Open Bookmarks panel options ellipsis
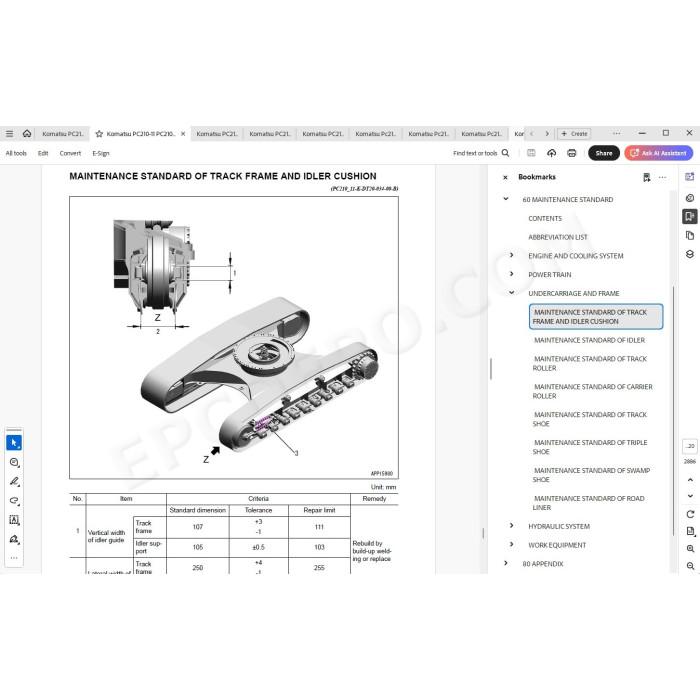700x700 pixels. [662, 178]
